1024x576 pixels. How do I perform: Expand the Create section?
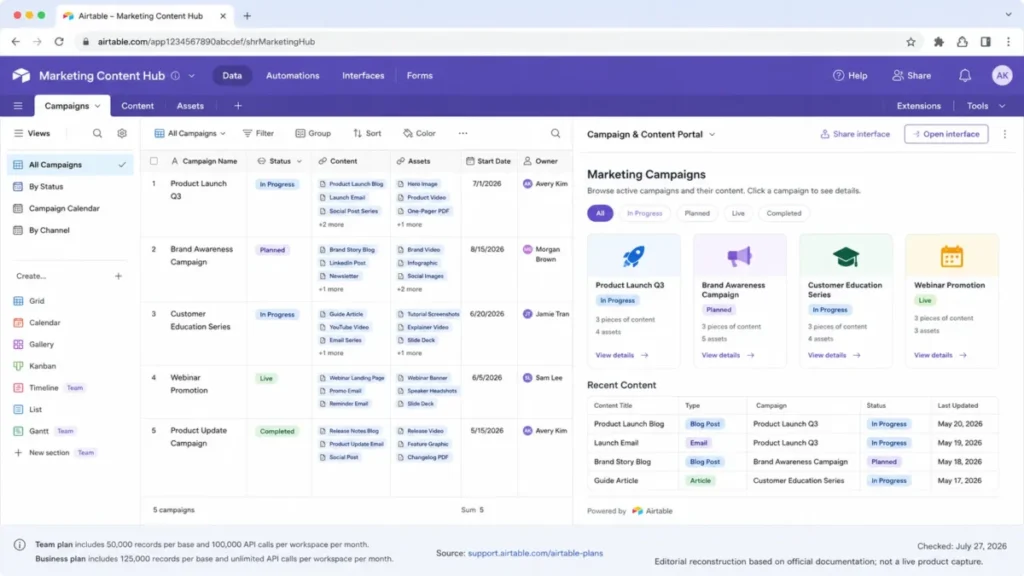point(31,276)
